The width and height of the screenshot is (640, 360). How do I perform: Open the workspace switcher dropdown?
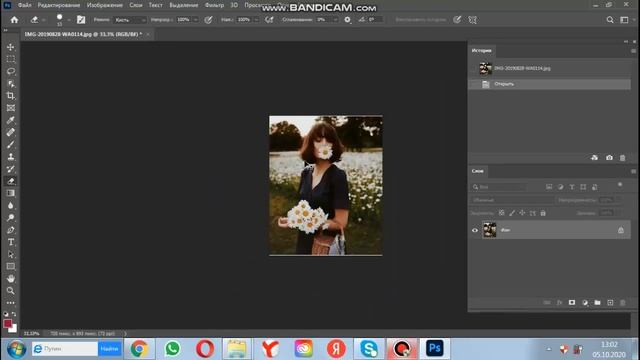coord(624,20)
